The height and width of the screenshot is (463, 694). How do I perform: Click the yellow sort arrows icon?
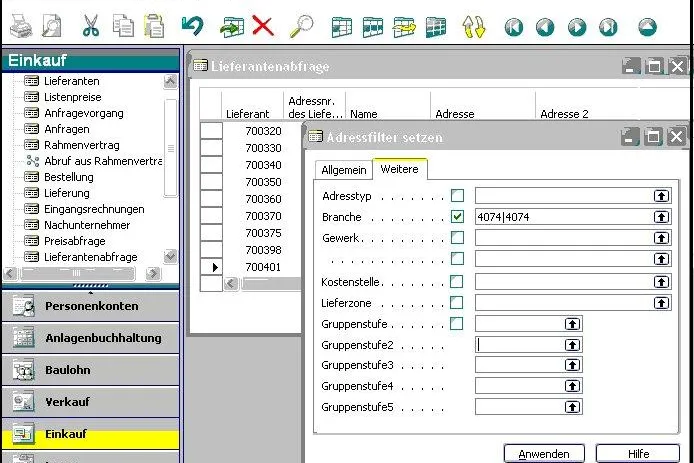pyautogui.click(x=474, y=26)
